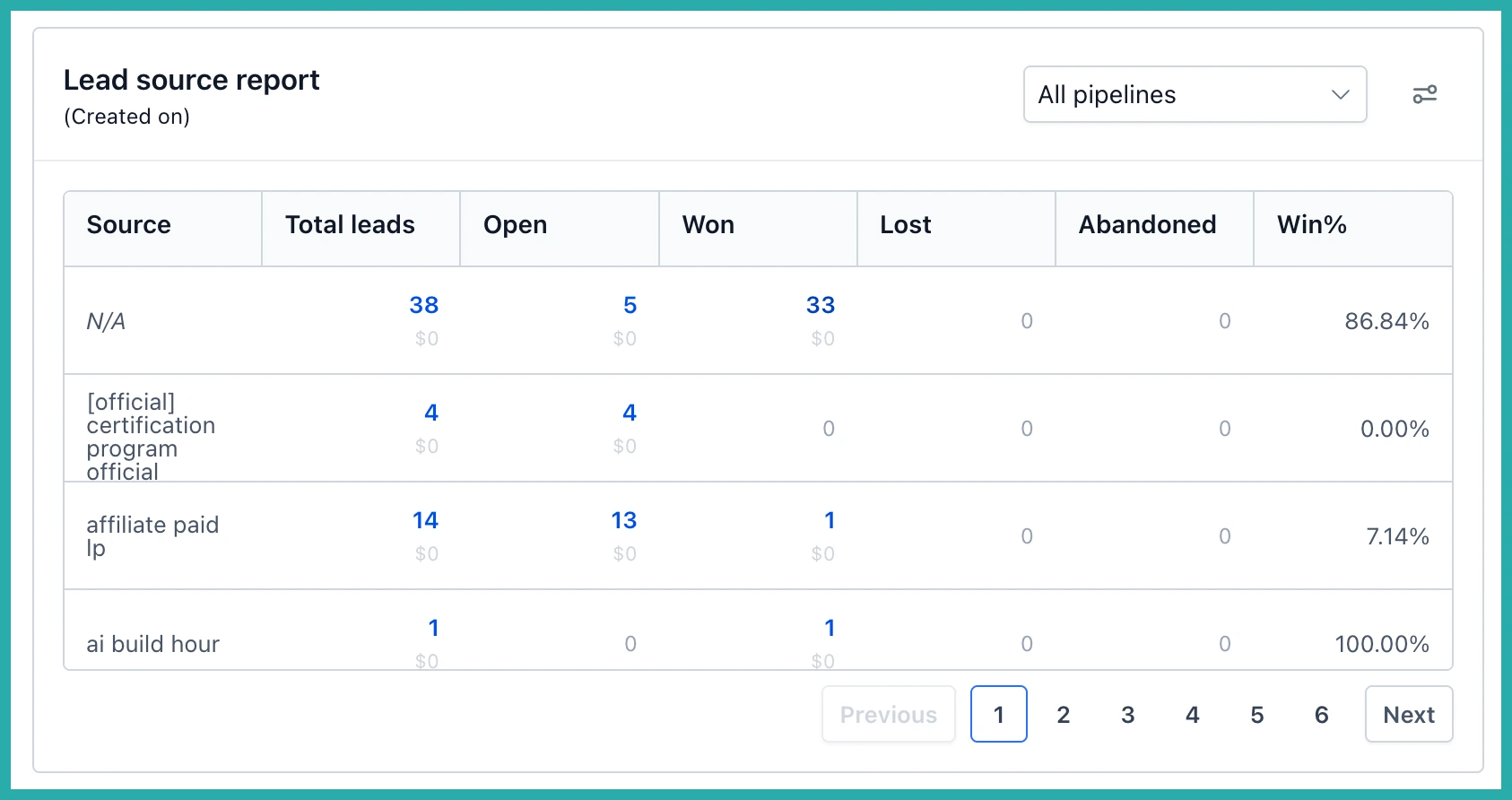Click the Abandoned column header
This screenshot has width=1512, height=800.
(1154, 229)
